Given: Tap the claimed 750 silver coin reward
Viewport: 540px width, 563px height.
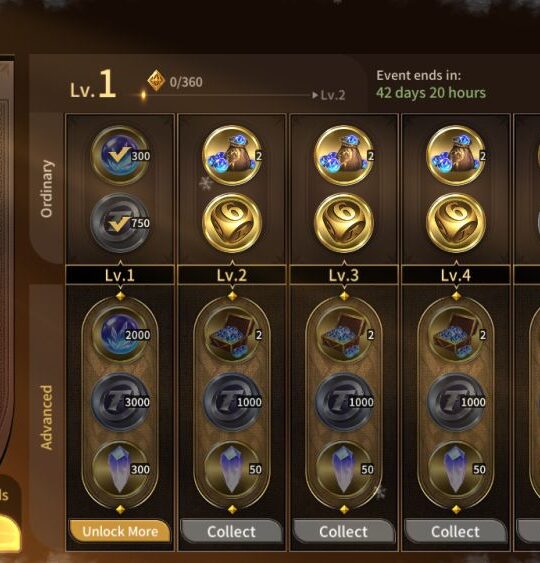Looking at the screenshot, I should (120, 223).
